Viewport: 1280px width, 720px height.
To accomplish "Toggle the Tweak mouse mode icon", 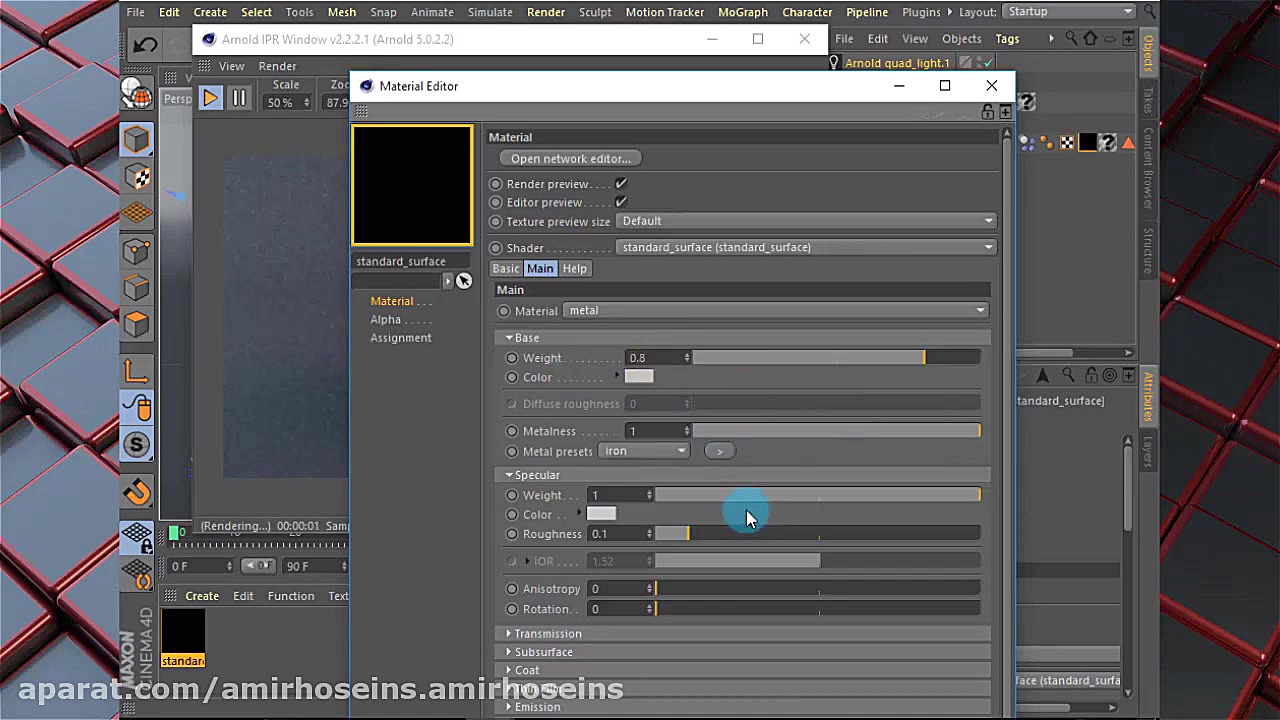I will pyautogui.click(x=137, y=408).
